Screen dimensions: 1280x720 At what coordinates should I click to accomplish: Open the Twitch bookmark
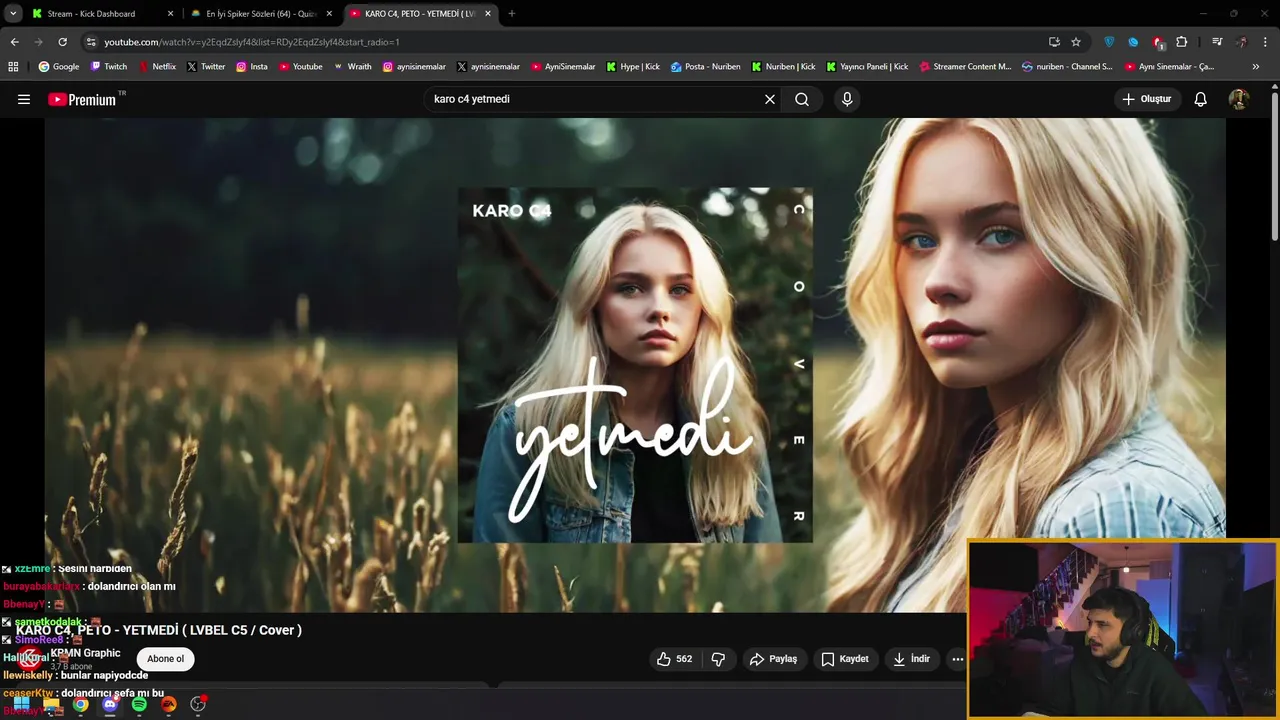(x=109, y=67)
